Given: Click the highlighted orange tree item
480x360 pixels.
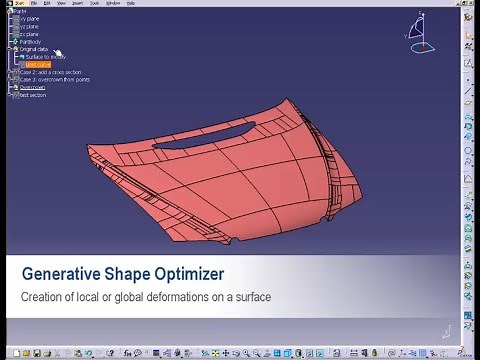Looking at the screenshot, I should pos(38,64).
